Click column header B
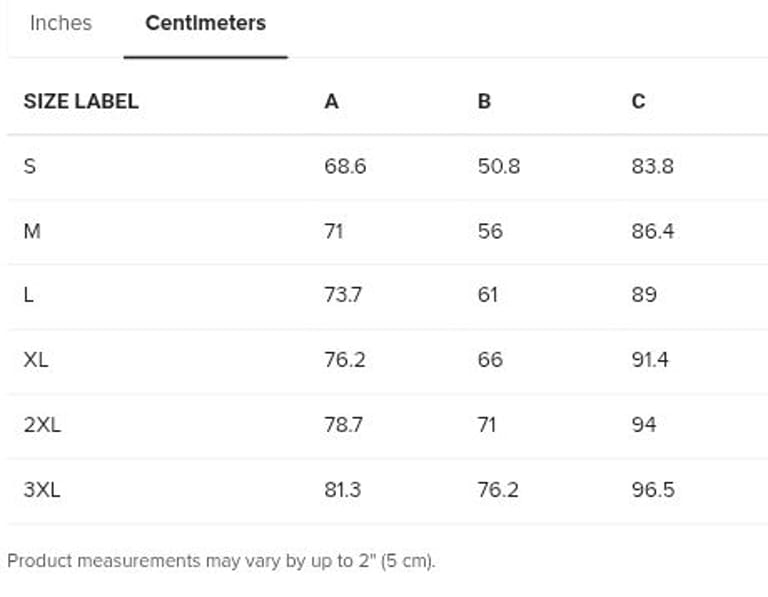 tap(484, 101)
